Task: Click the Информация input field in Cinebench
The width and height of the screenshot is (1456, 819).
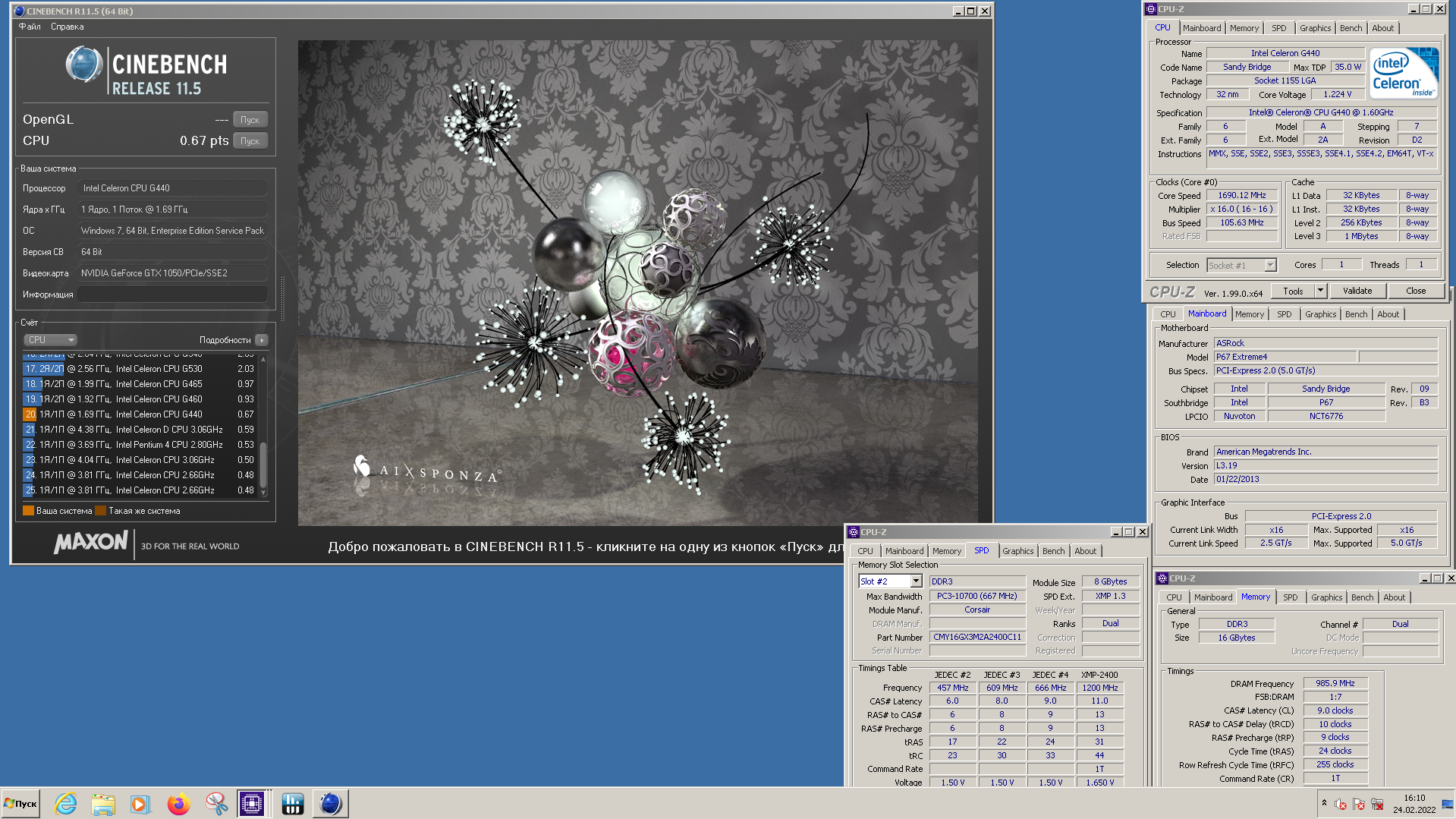Action: click(172, 295)
